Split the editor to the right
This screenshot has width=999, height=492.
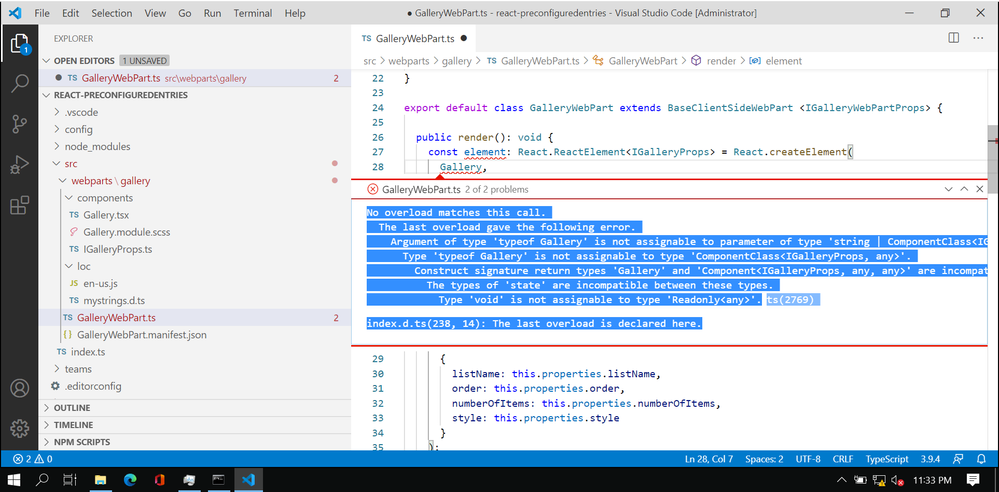point(954,38)
